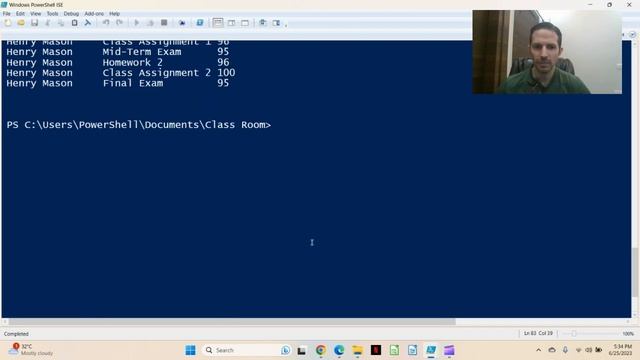
Task: Click the purple video editor taskbar icon
Action: click(449, 350)
